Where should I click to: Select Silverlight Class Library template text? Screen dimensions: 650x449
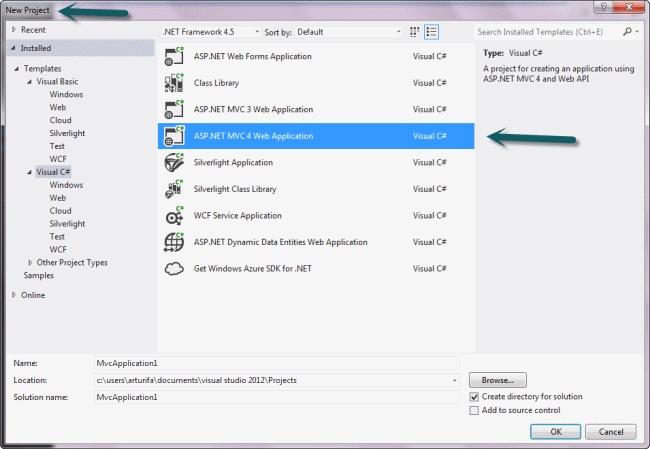235,189
